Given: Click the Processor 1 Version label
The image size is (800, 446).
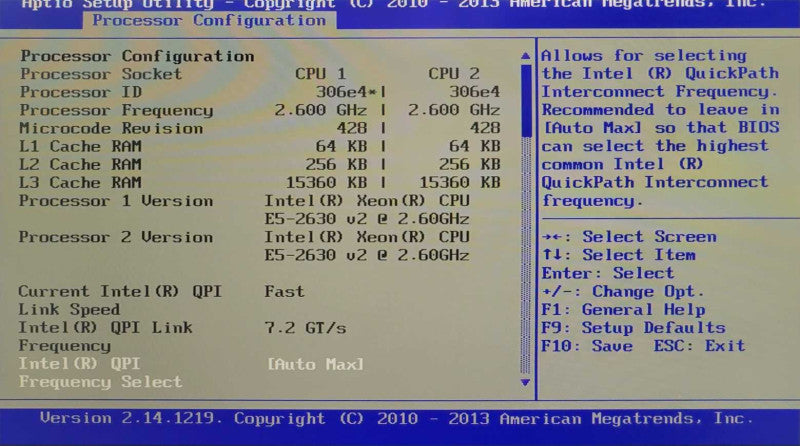Looking at the screenshot, I should 116,201.
